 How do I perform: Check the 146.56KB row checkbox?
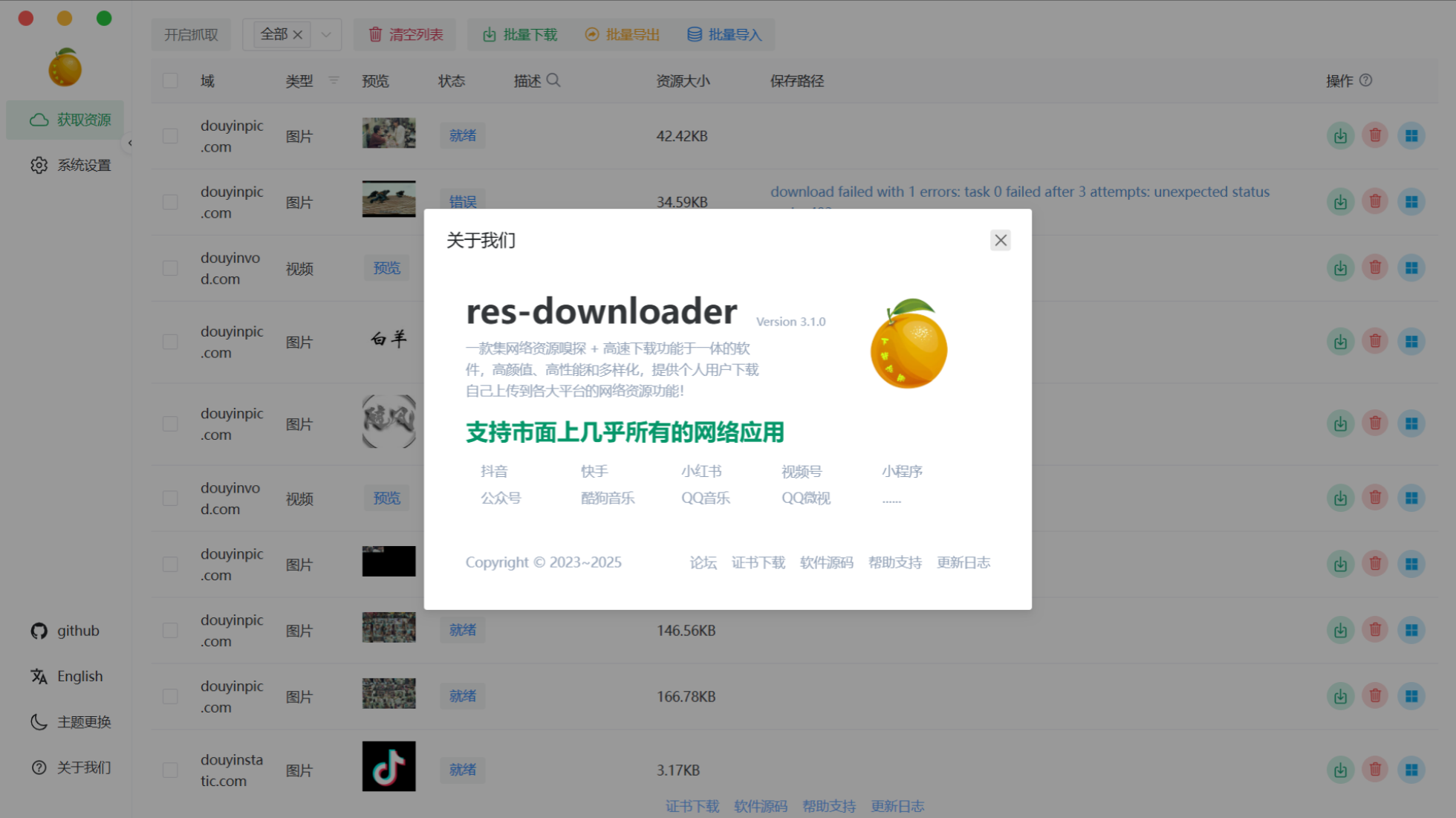170,630
